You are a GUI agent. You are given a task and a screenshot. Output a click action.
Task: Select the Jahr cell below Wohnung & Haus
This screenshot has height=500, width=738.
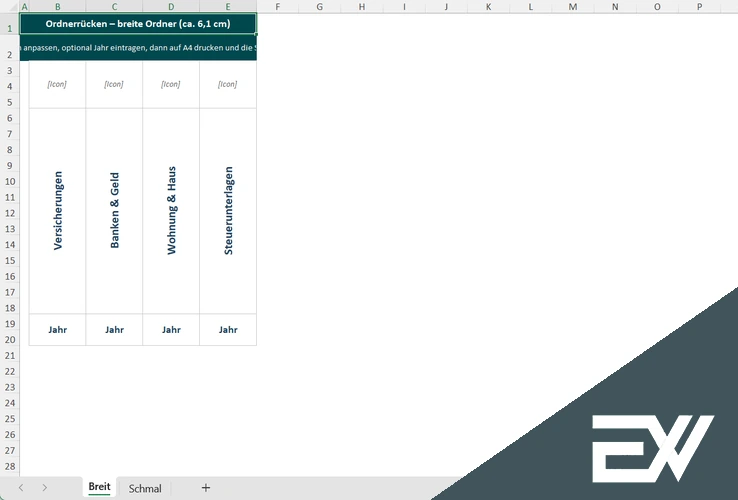pos(171,330)
